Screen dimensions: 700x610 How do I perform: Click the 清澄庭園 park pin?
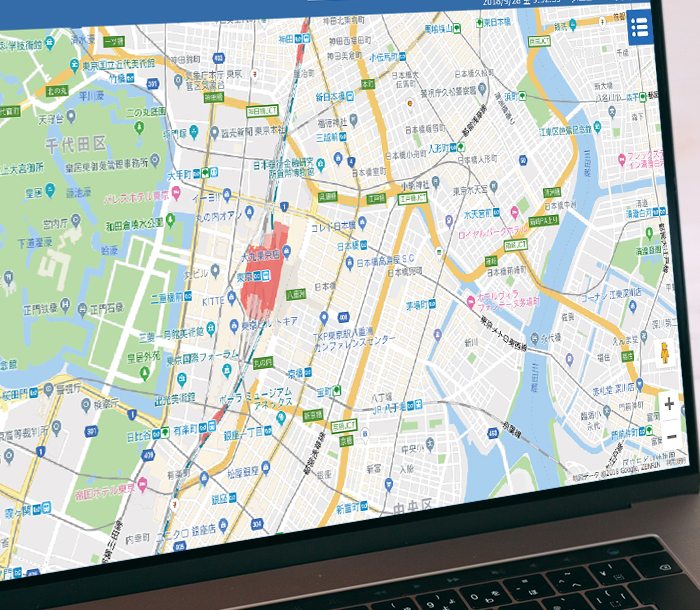[x=649, y=232]
